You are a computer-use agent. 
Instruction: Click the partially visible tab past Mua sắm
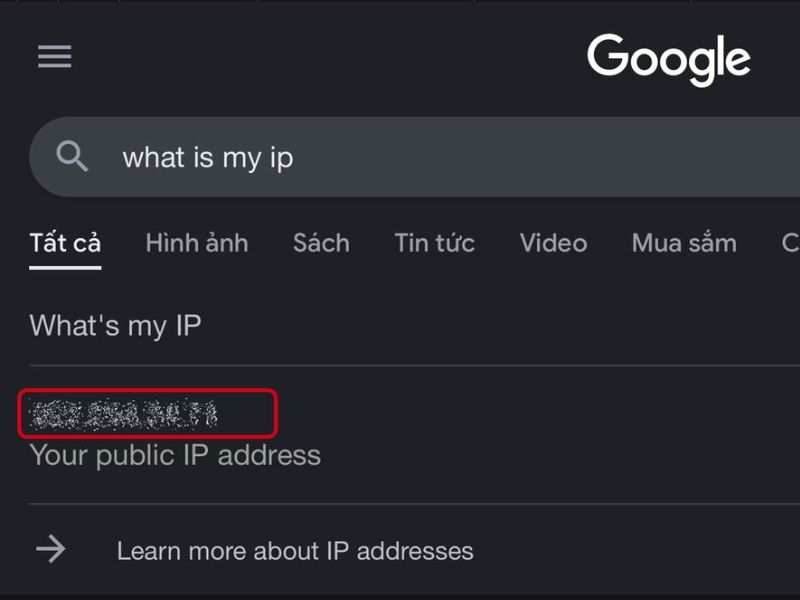(x=789, y=243)
